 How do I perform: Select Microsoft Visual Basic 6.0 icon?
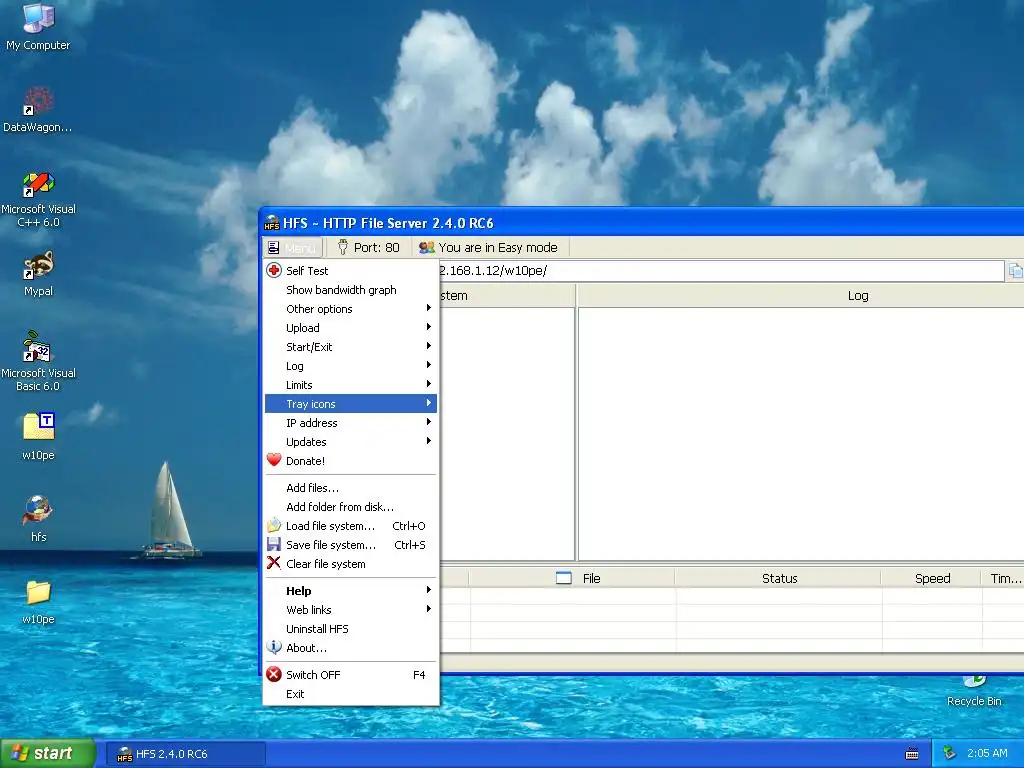(x=38, y=361)
